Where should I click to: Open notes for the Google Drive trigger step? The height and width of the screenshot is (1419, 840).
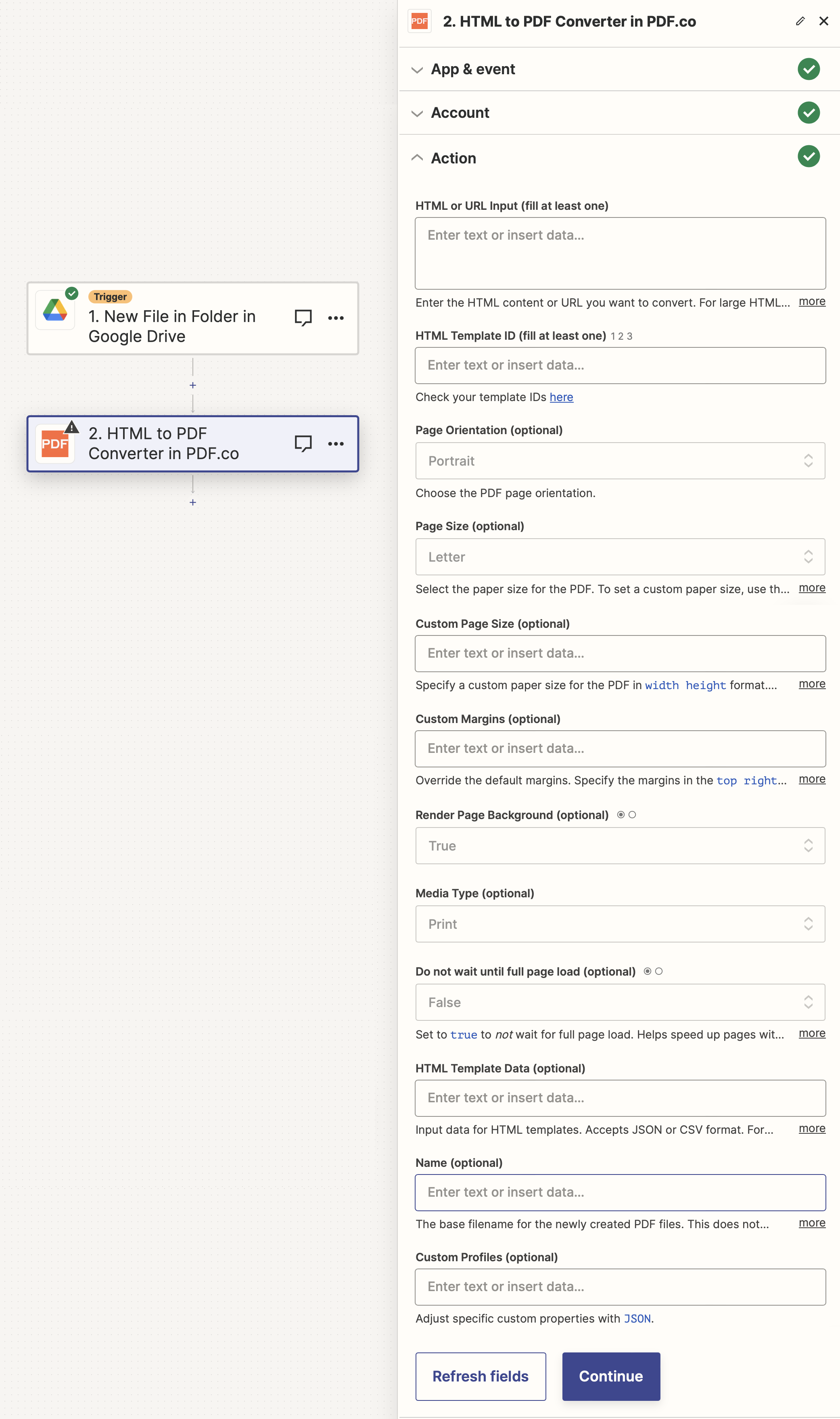(x=303, y=318)
